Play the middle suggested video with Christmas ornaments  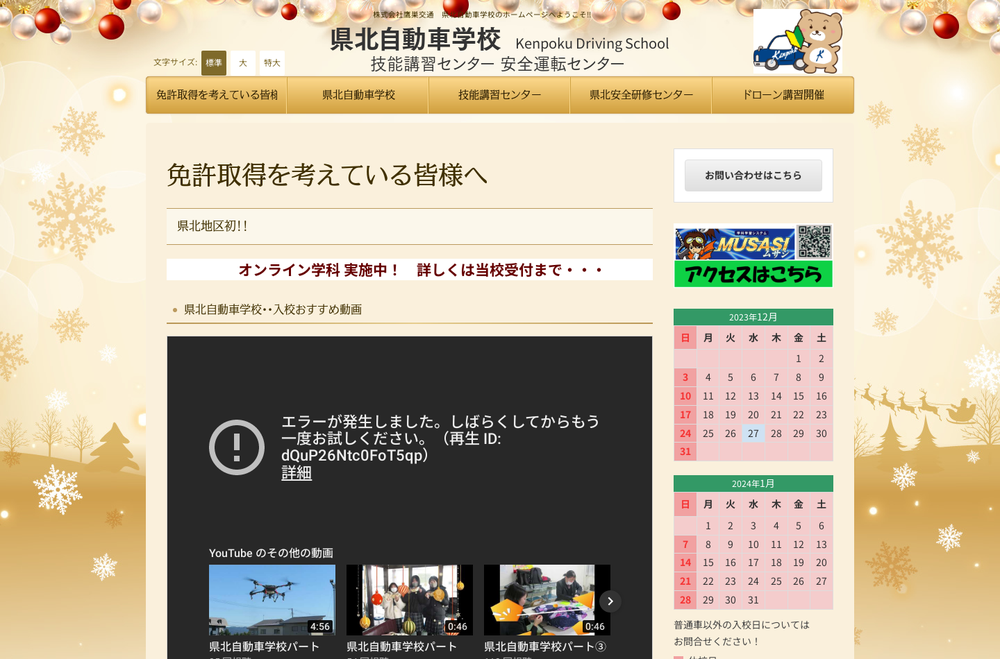409,600
